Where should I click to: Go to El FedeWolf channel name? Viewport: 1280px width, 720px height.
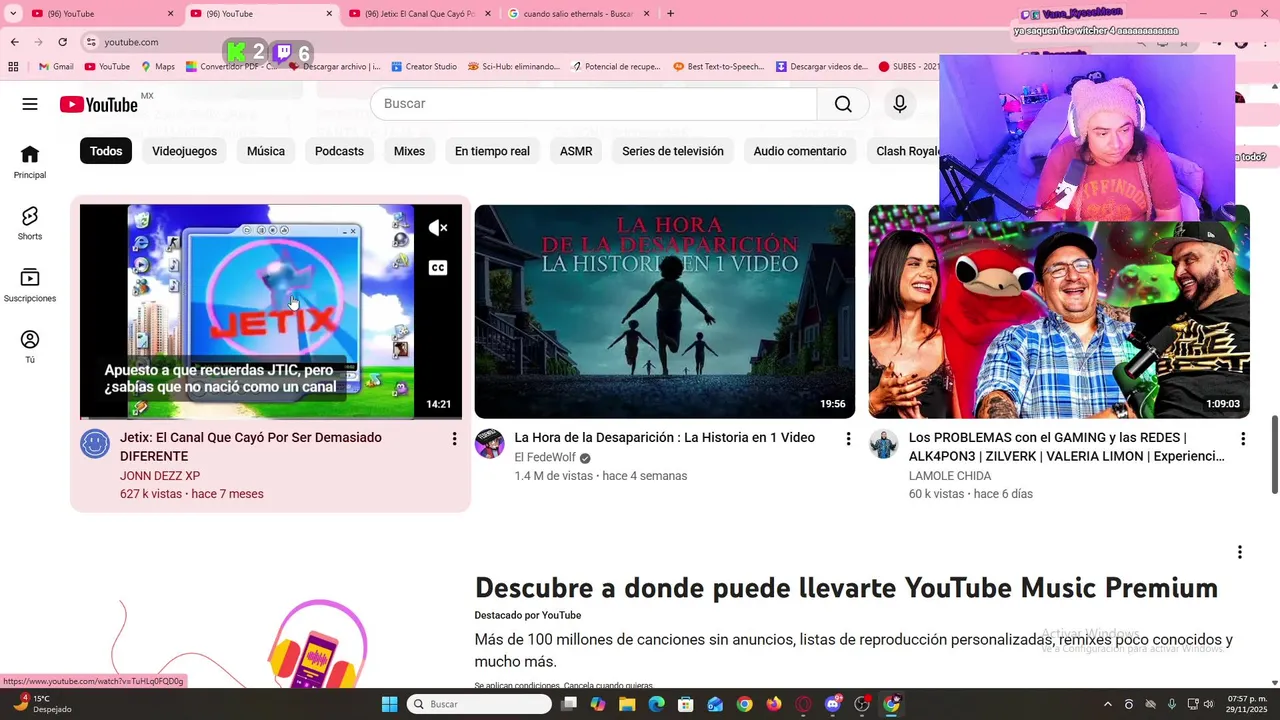545,458
